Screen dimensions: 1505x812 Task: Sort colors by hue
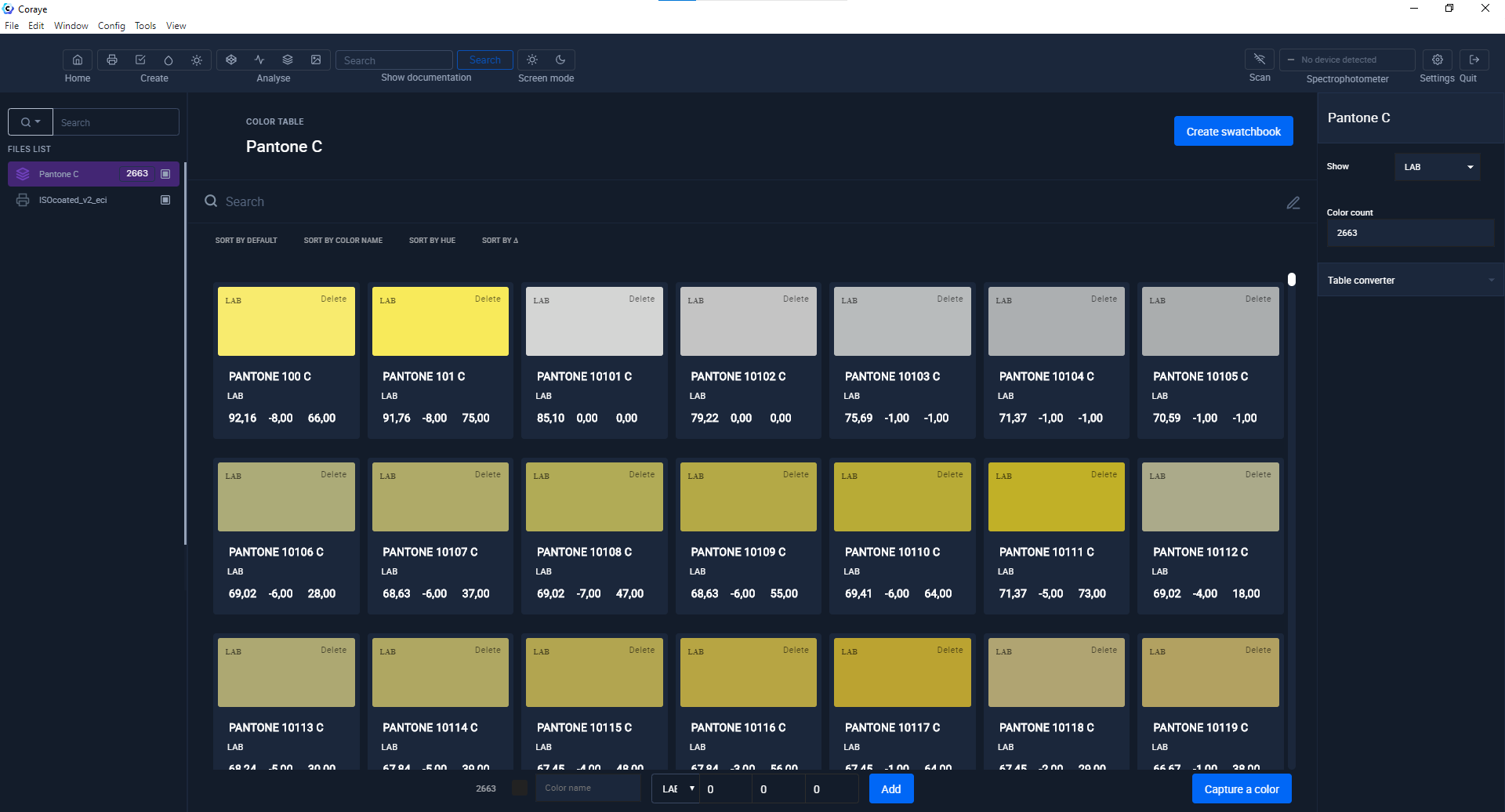[432, 241]
